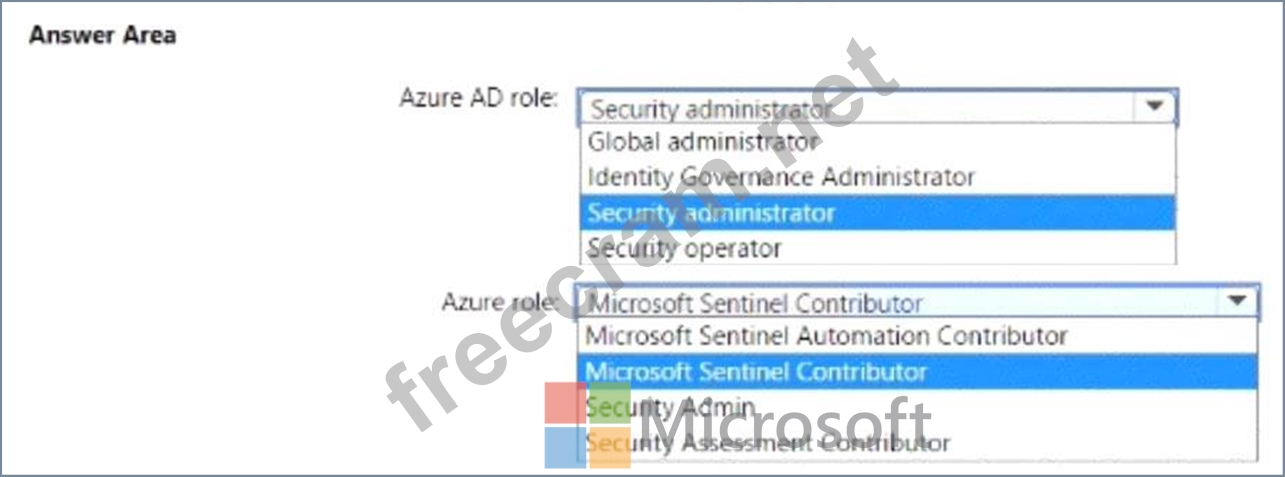1285x477 pixels.
Task: Select Global administrator option
Action: coord(703,142)
